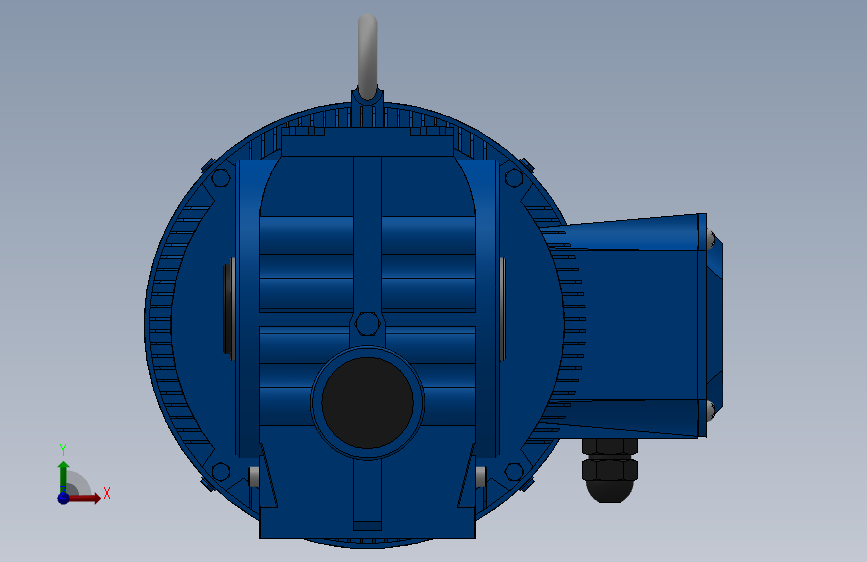Select the upper screw on terminal box cover
This screenshot has width=867, height=562.
click(x=711, y=240)
